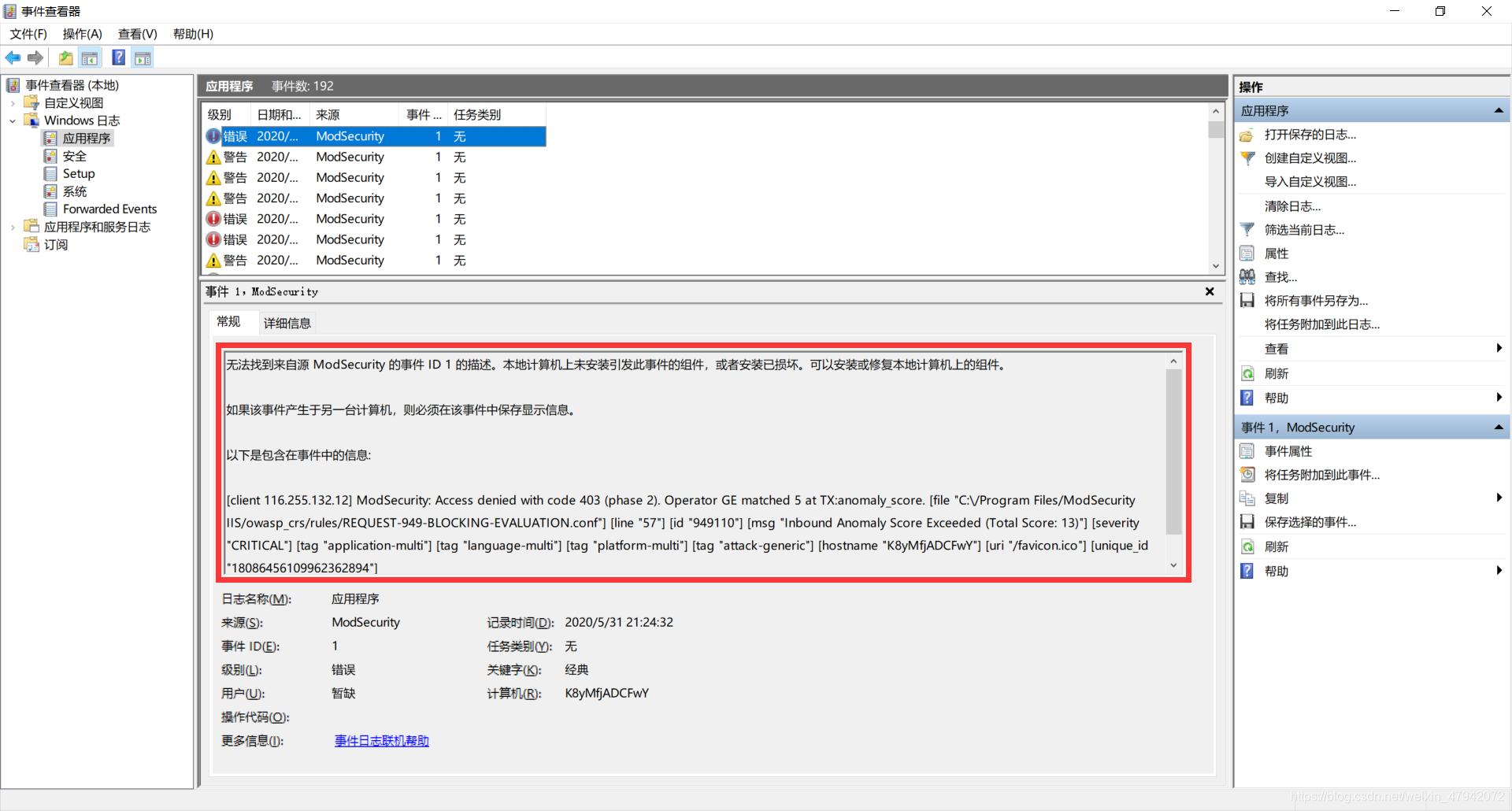The image size is (1512, 811).
Task: Click the 刷新 icon under 事件 1 actions
Action: point(1247,546)
